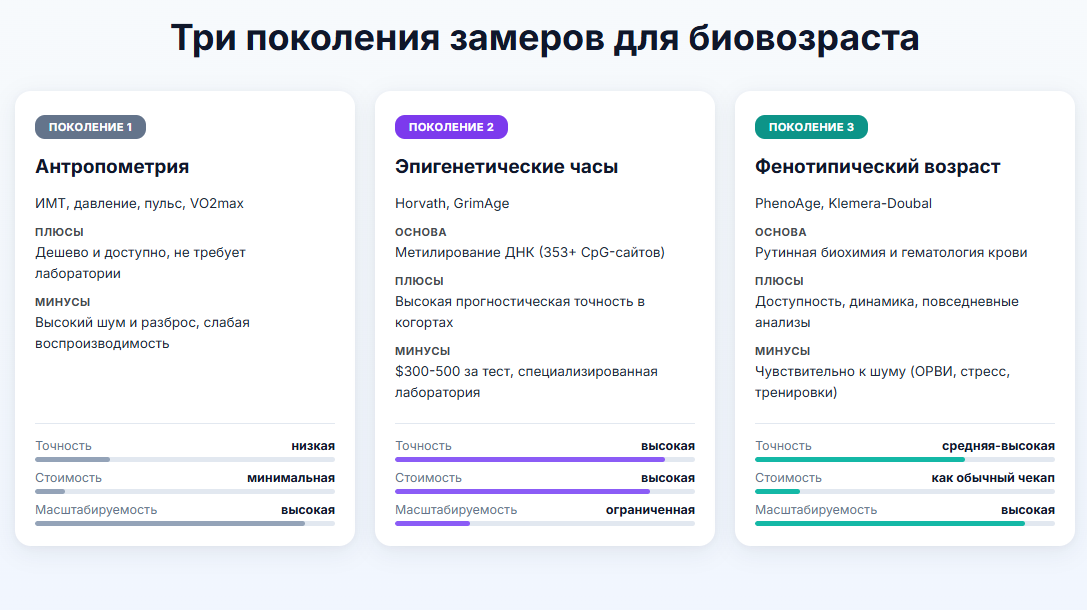Click the Стоимость bar in the purple card
This screenshot has height=610, width=1087.
point(543,491)
